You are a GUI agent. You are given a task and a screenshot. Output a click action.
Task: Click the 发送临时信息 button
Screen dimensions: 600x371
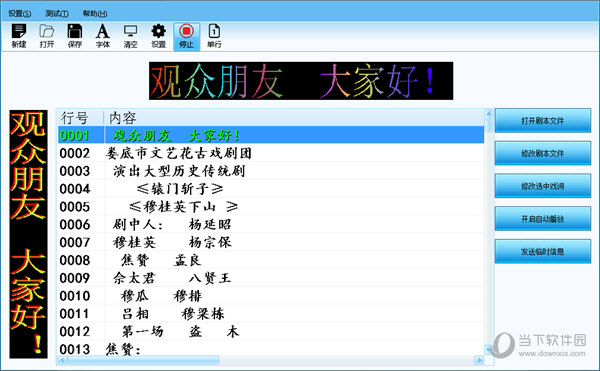pyautogui.click(x=543, y=251)
